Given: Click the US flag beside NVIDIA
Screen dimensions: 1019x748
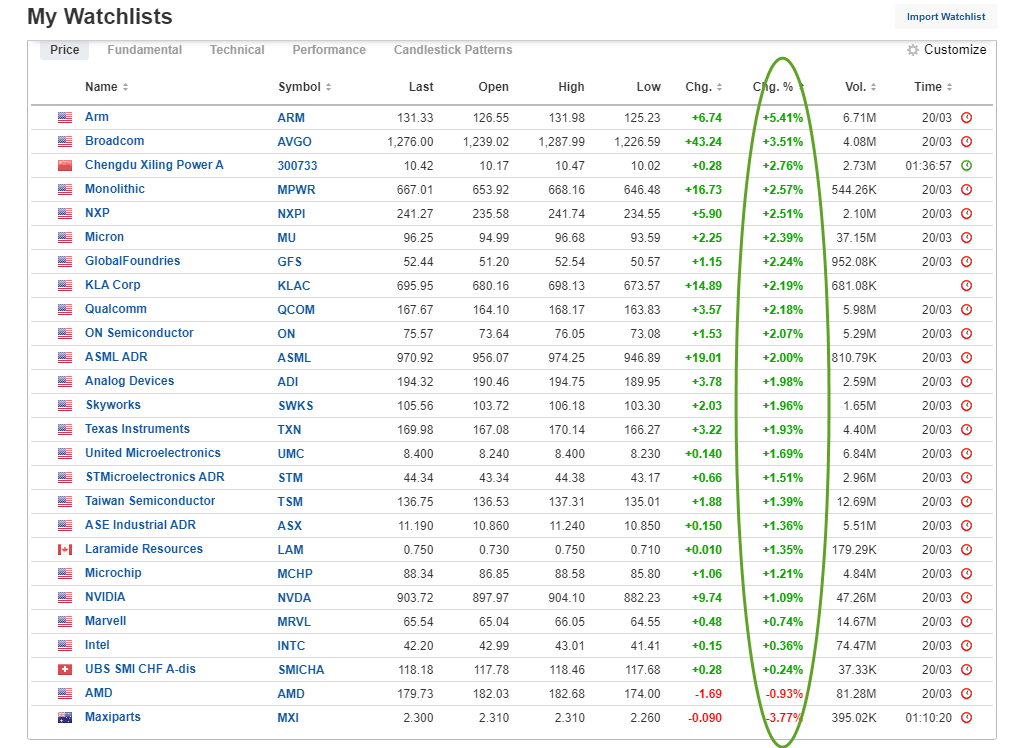Looking at the screenshot, I should 65,597.
